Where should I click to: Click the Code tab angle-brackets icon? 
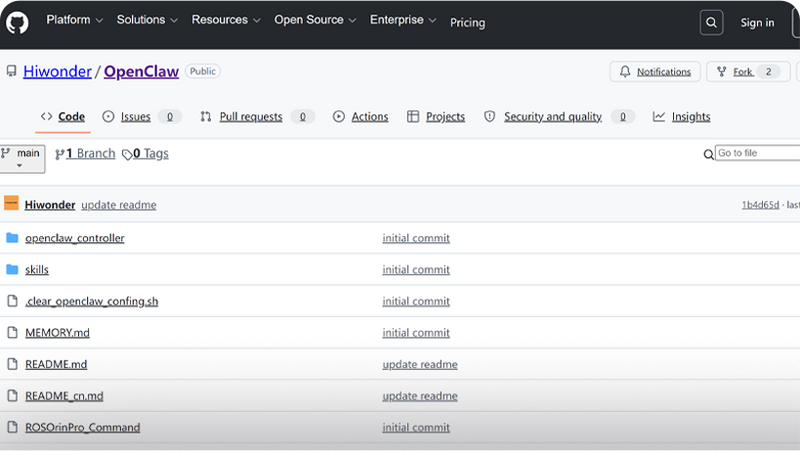pos(46,116)
